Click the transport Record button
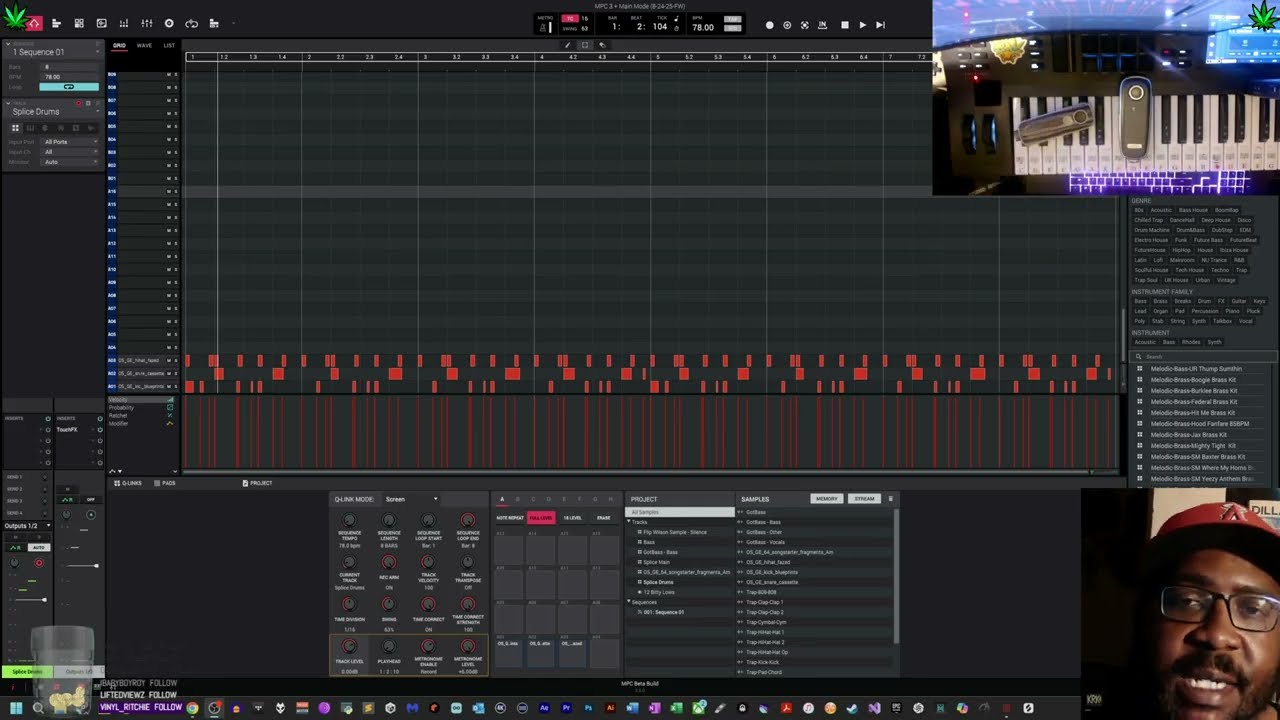This screenshot has height=720, width=1280. (x=769, y=25)
